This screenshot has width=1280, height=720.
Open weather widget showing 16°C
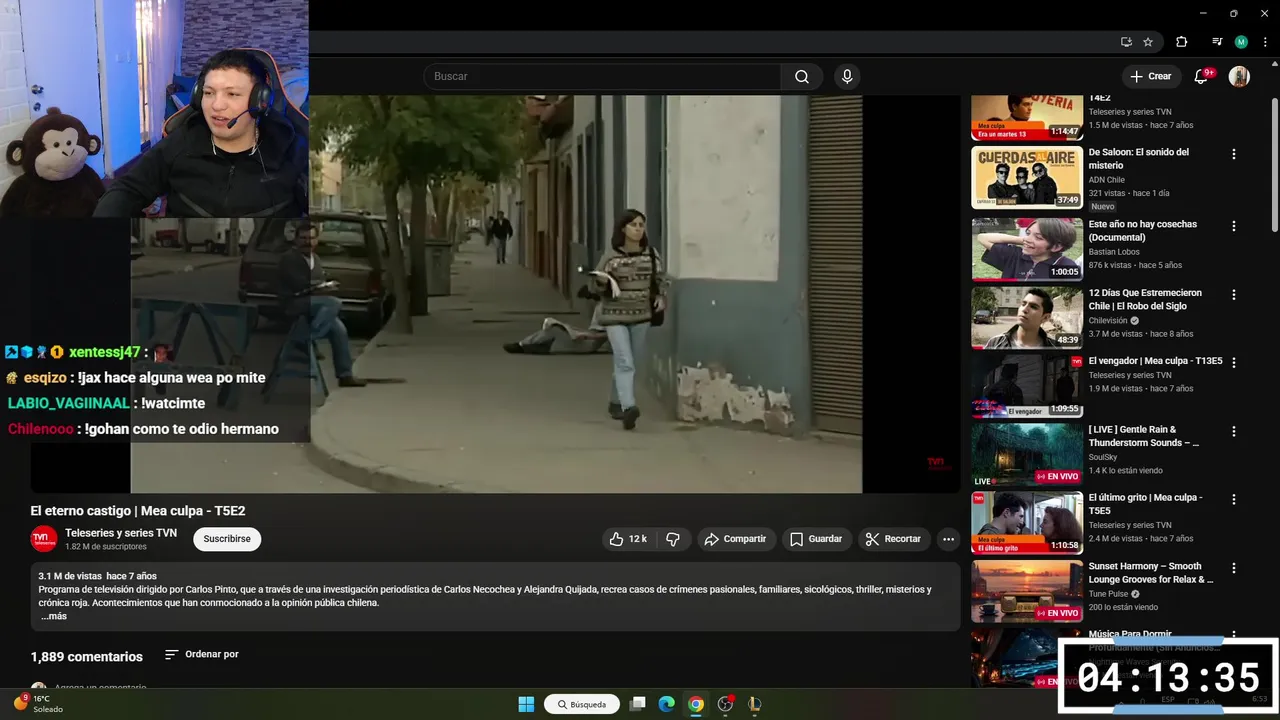pos(38,704)
